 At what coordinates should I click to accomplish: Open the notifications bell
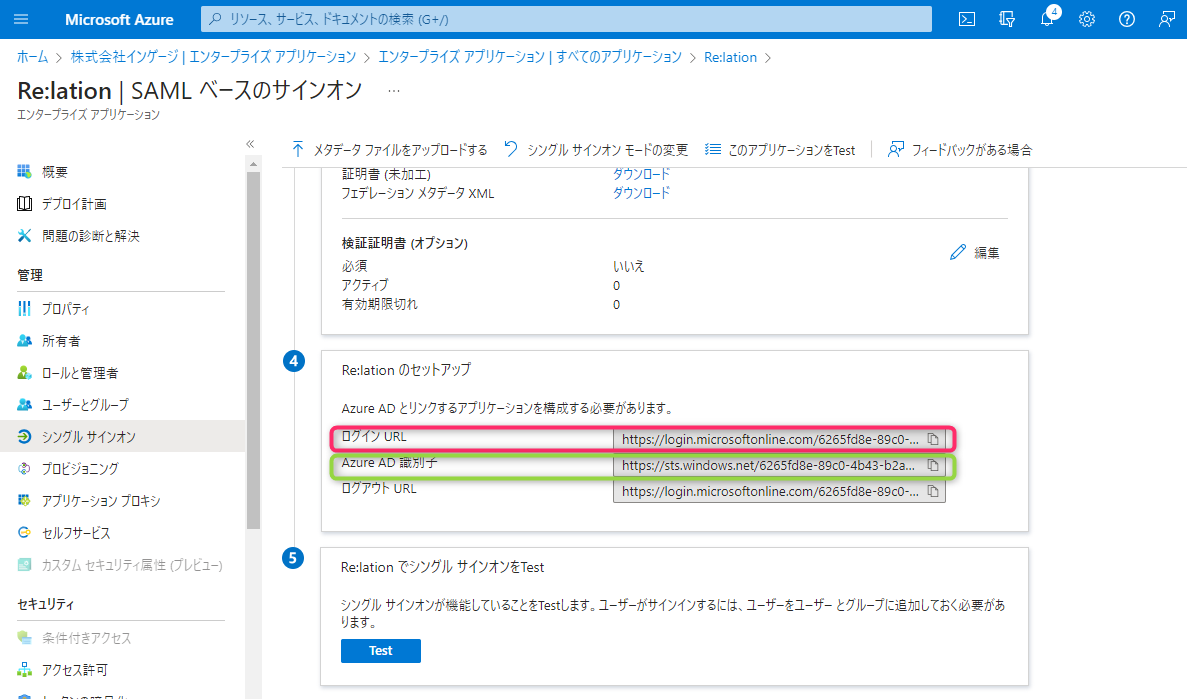(1047, 18)
